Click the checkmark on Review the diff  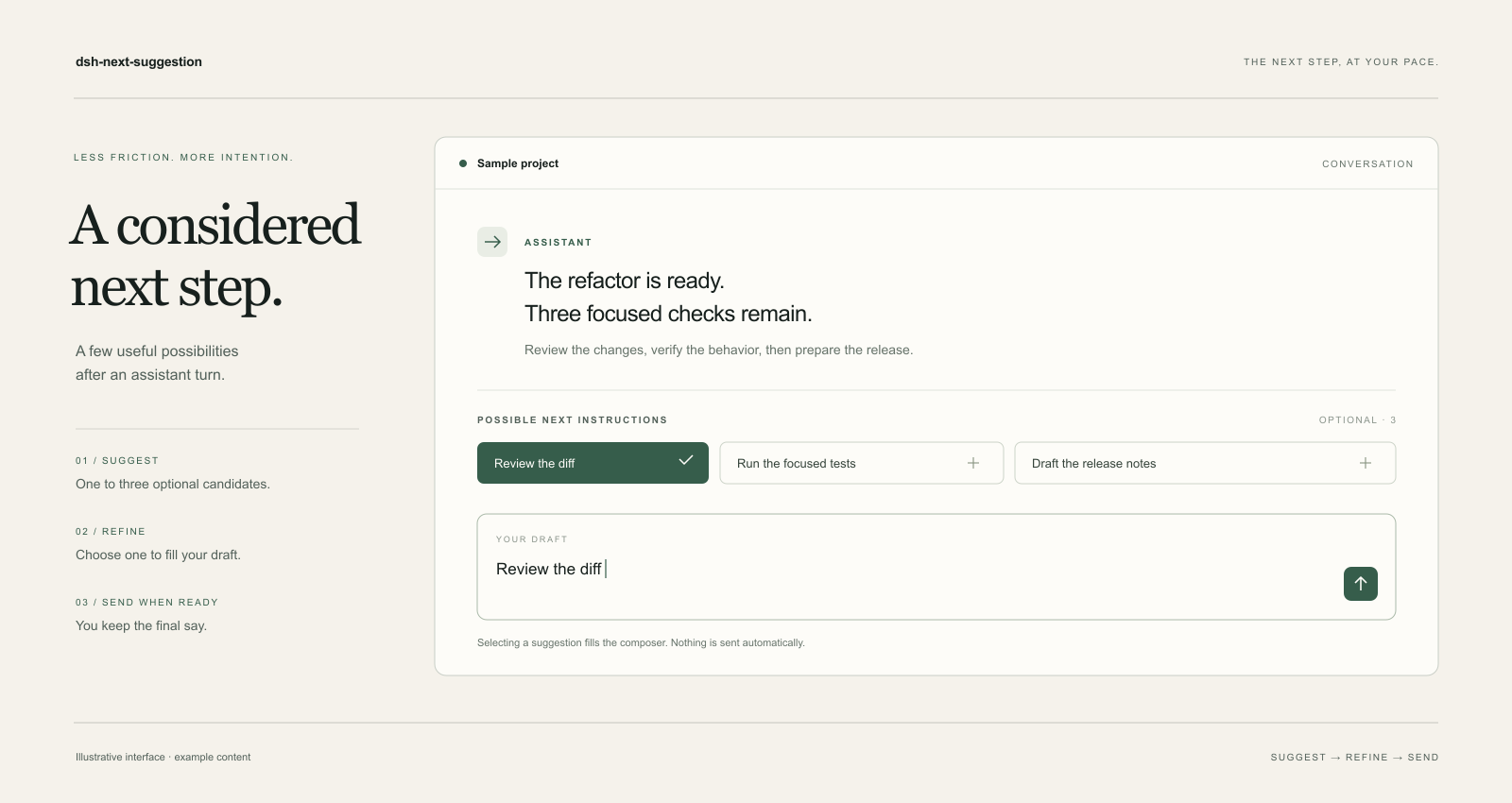pyautogui.click(x=686, y=460)
